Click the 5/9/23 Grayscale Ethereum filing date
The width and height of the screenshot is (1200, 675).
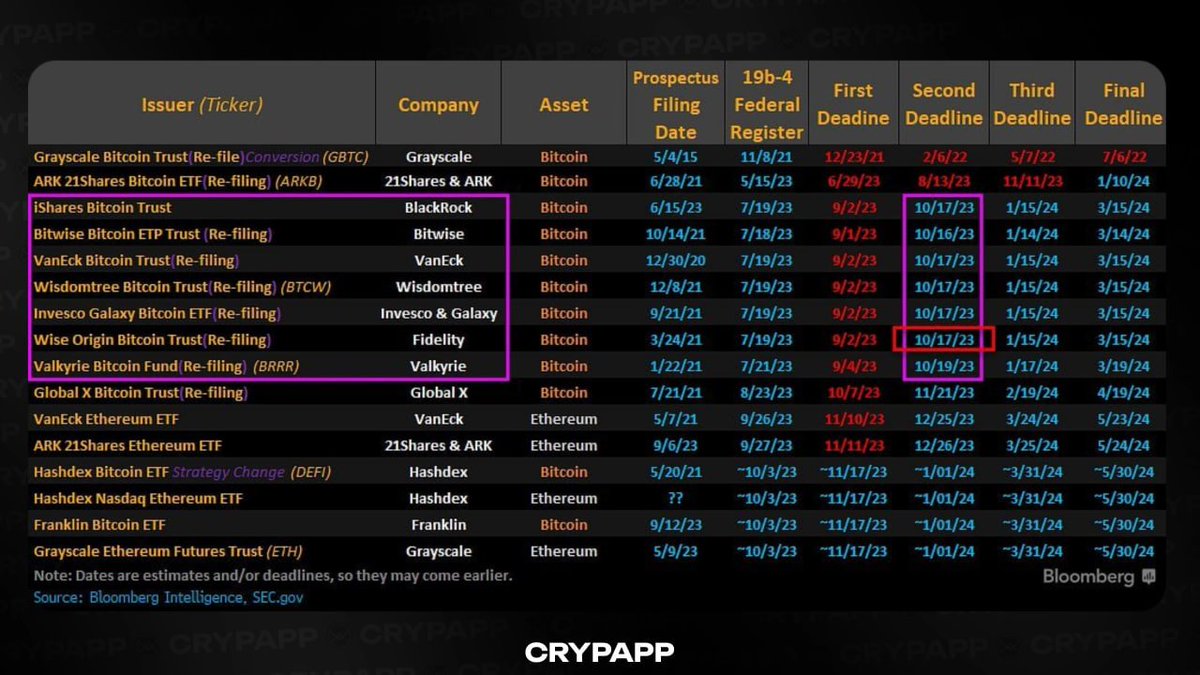tap(675, 551)
